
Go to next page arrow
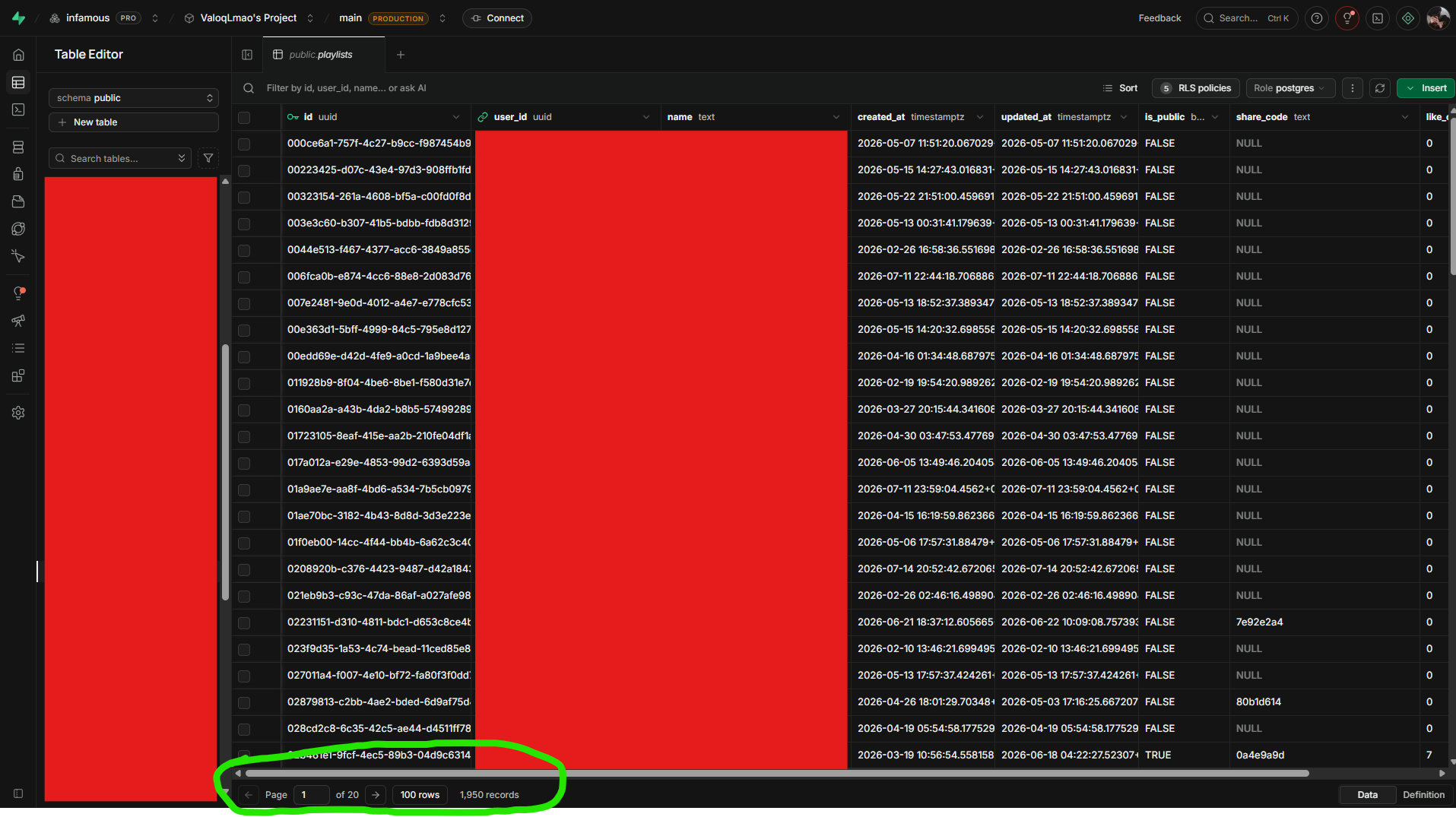click(376, 795)
